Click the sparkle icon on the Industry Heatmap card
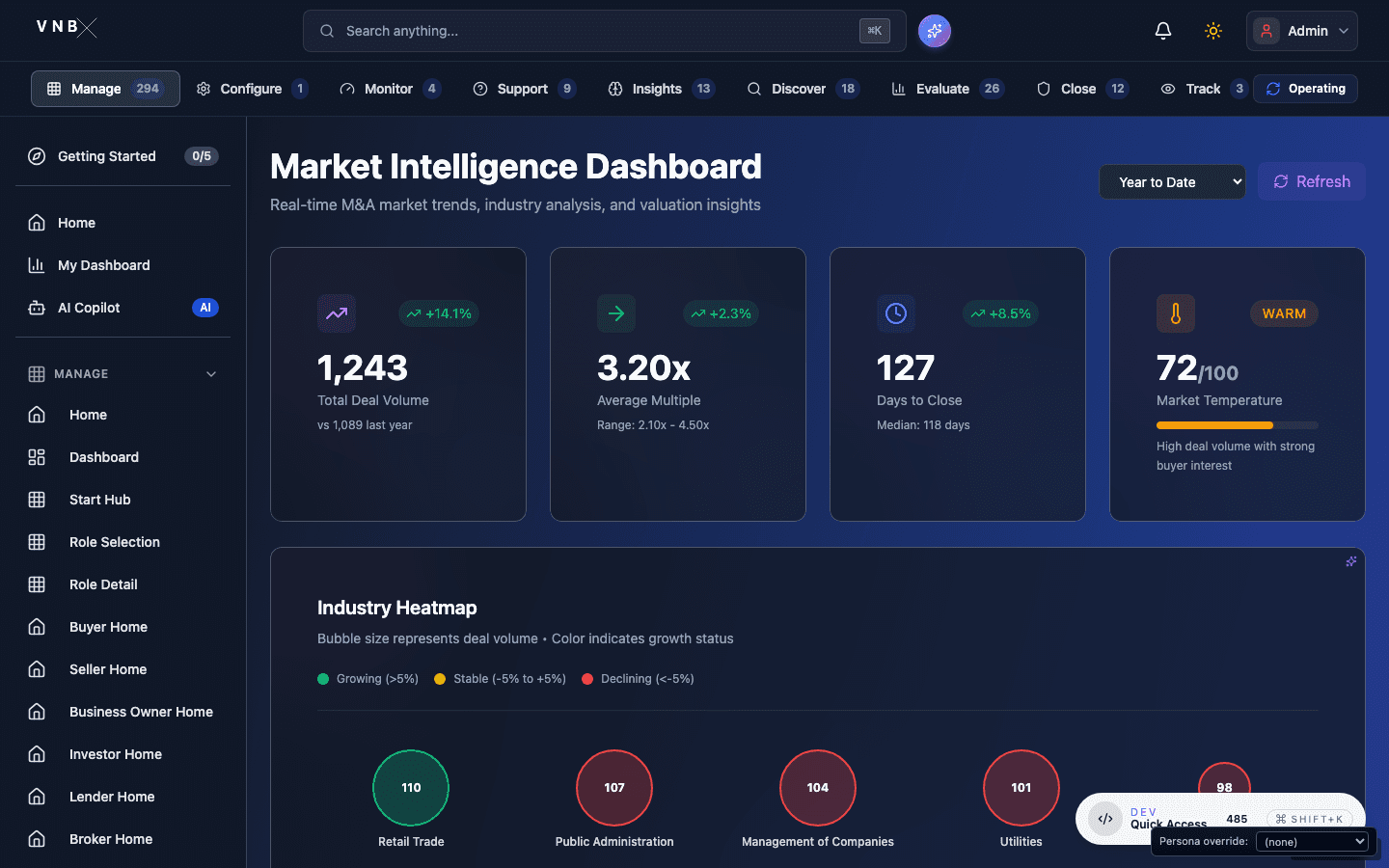The height and width of the screenshot is (868, 1389). [x=1351, y=560]
